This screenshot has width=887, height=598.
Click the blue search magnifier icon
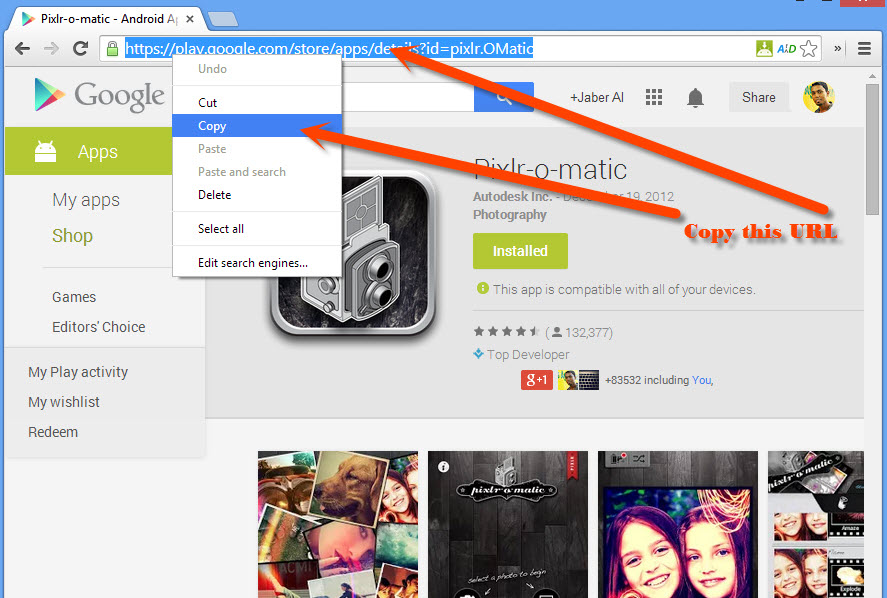[504, 97]
